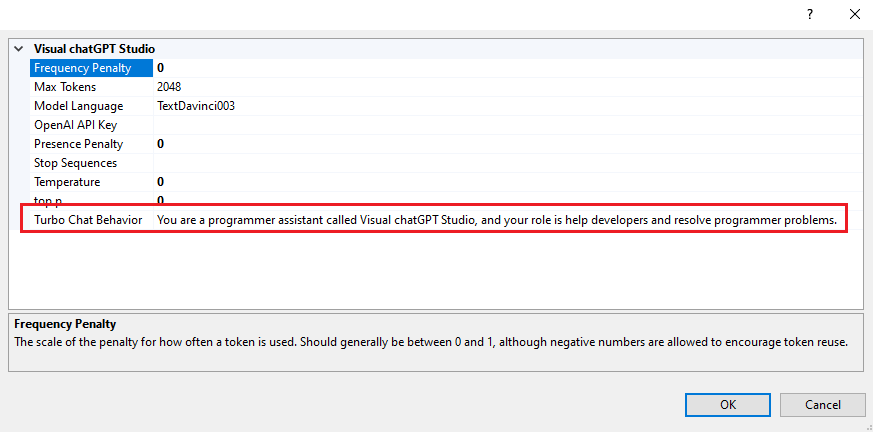Image resolution: width=873 pixels, height=432 pixels.
Task: Dismiss the dialog with Cancel
Action: coord(823,405)
